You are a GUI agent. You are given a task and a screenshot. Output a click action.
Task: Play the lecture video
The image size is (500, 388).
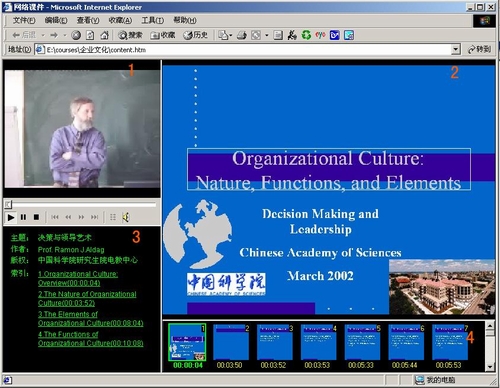[11, 217]
